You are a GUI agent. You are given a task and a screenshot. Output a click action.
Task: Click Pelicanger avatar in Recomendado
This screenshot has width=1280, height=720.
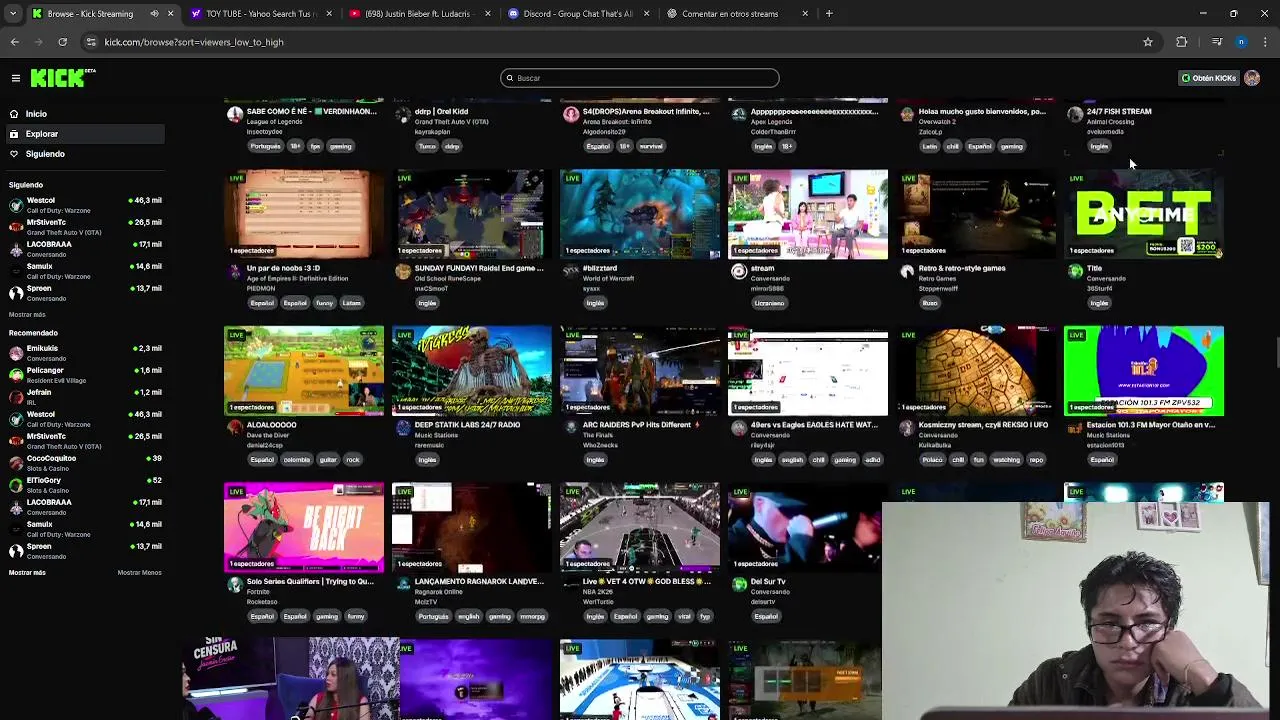16,375
